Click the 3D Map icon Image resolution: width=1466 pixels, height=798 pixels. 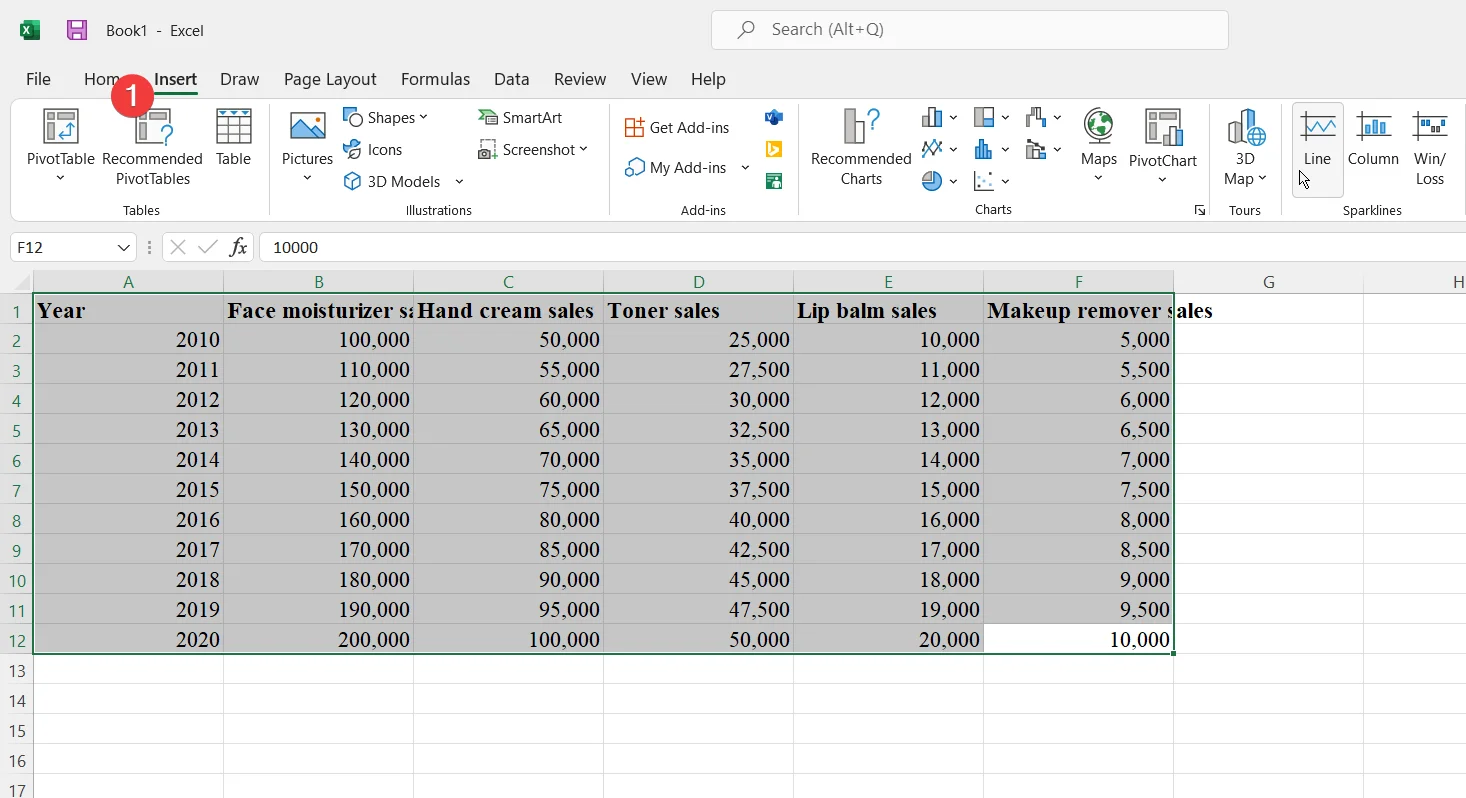1246,127
